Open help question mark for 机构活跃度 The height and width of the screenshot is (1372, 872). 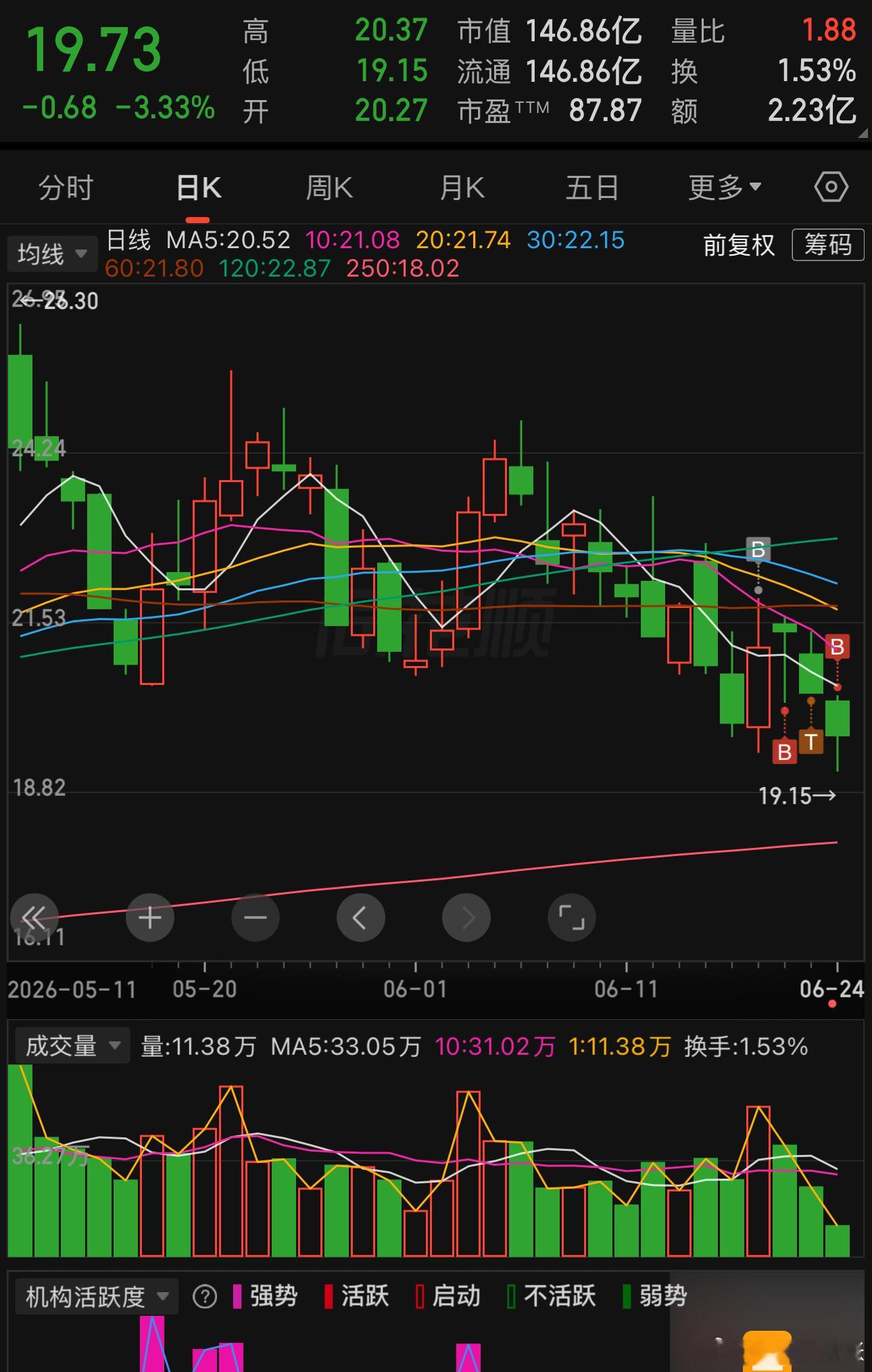click(x=205, y=1296)
